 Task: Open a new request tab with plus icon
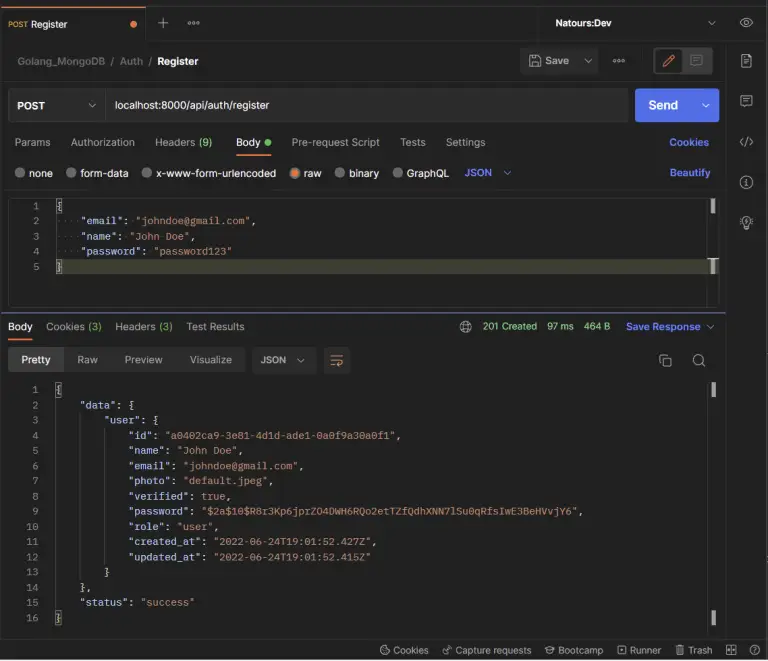163,23
